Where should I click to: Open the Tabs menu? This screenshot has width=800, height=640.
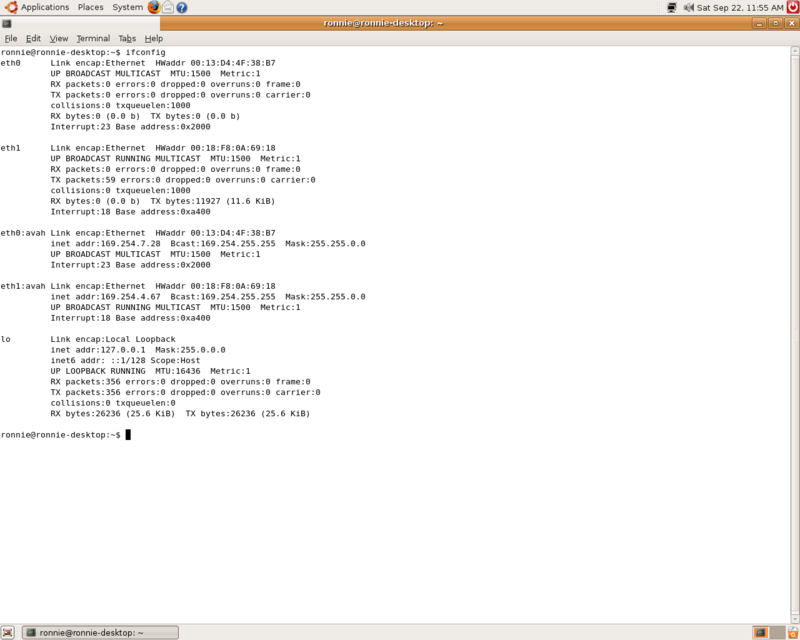pos(127,38)
